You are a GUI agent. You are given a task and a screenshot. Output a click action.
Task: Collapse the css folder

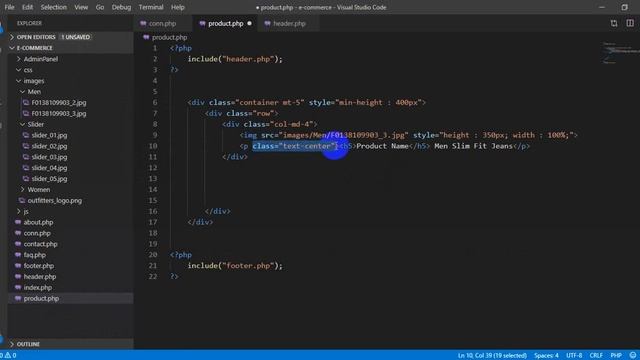[x=28, y=70]
